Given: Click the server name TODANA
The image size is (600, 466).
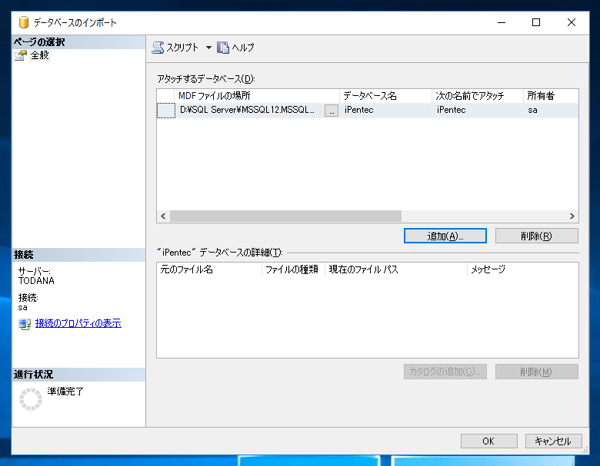Looking at the screenshot, I should [x=36, y=281].
